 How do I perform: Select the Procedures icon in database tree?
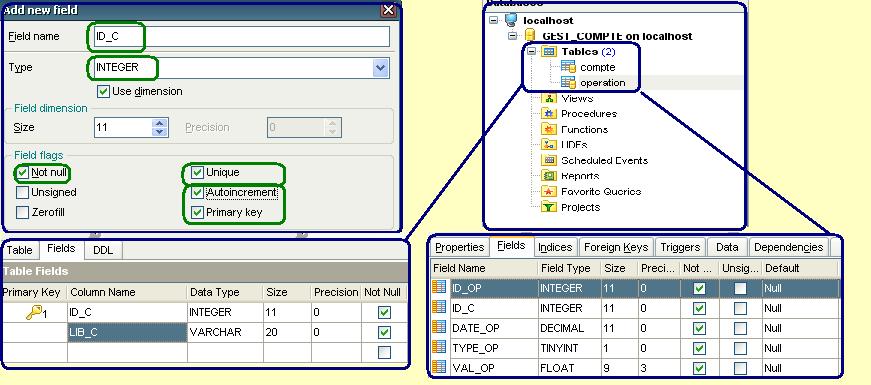pos(550,114)
